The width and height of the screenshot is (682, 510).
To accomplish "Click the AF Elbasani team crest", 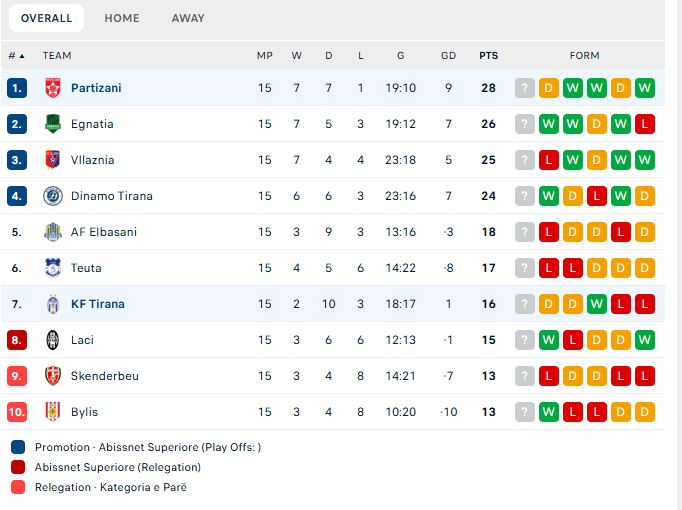I will coord(53,232).
